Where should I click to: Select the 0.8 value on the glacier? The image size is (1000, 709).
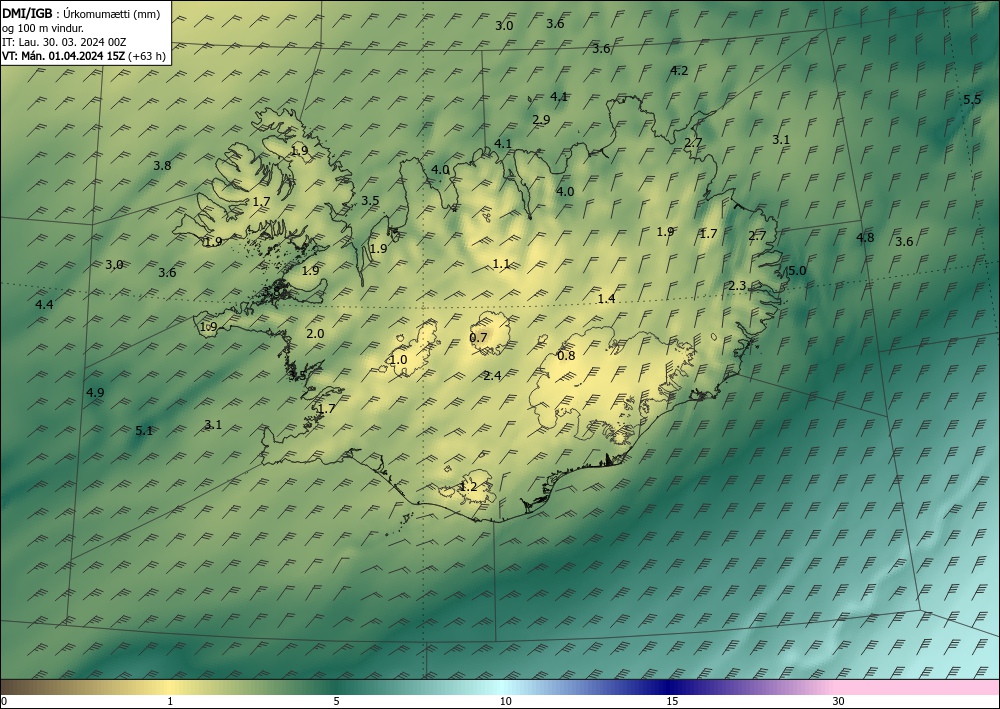point(566,356)
